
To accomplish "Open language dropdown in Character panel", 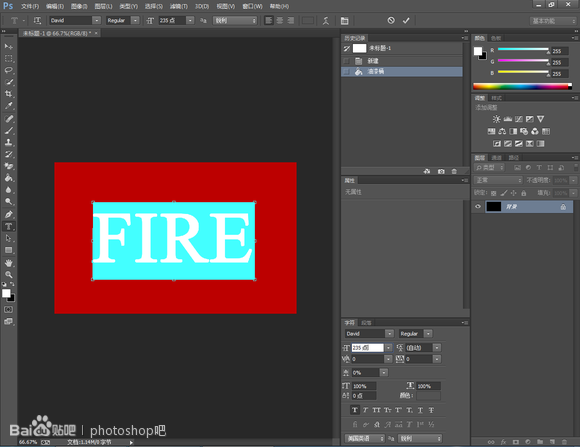I will point(365,438).
